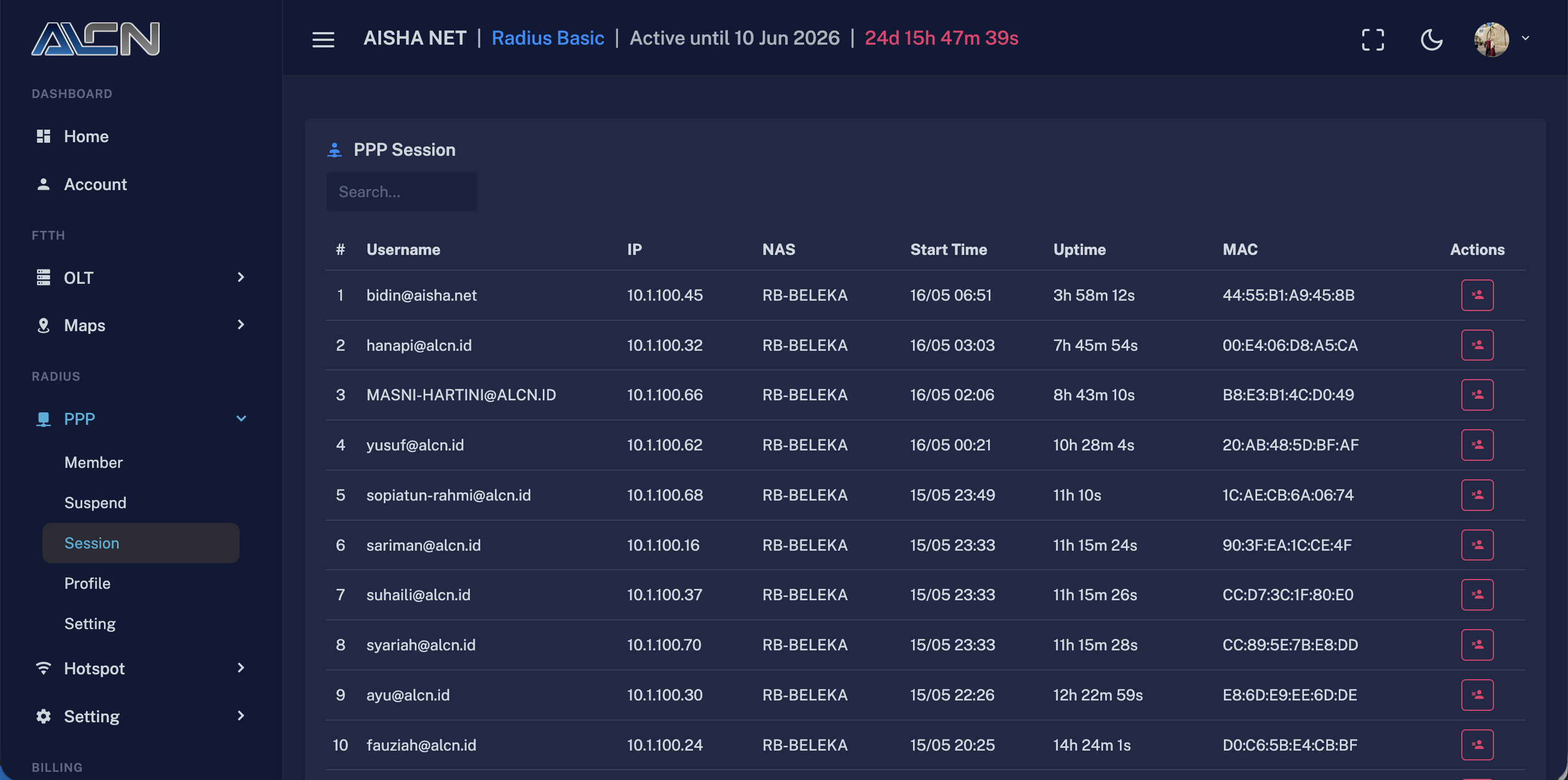This screenshot has height=780, width=1568.
Task: Toggle dark mode using the moon icon
Action: point(1431,40)
